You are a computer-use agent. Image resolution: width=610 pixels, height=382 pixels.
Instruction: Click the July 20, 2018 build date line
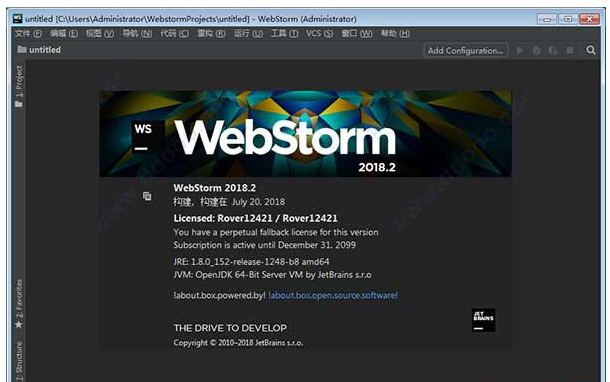coord(229,202)
